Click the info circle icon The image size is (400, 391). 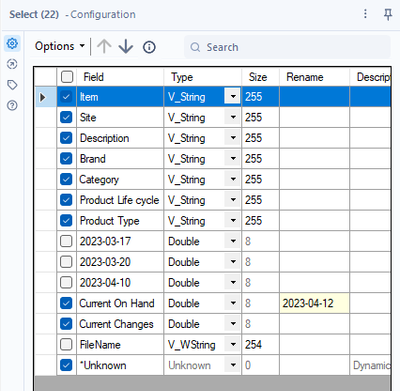pos(149,47)
